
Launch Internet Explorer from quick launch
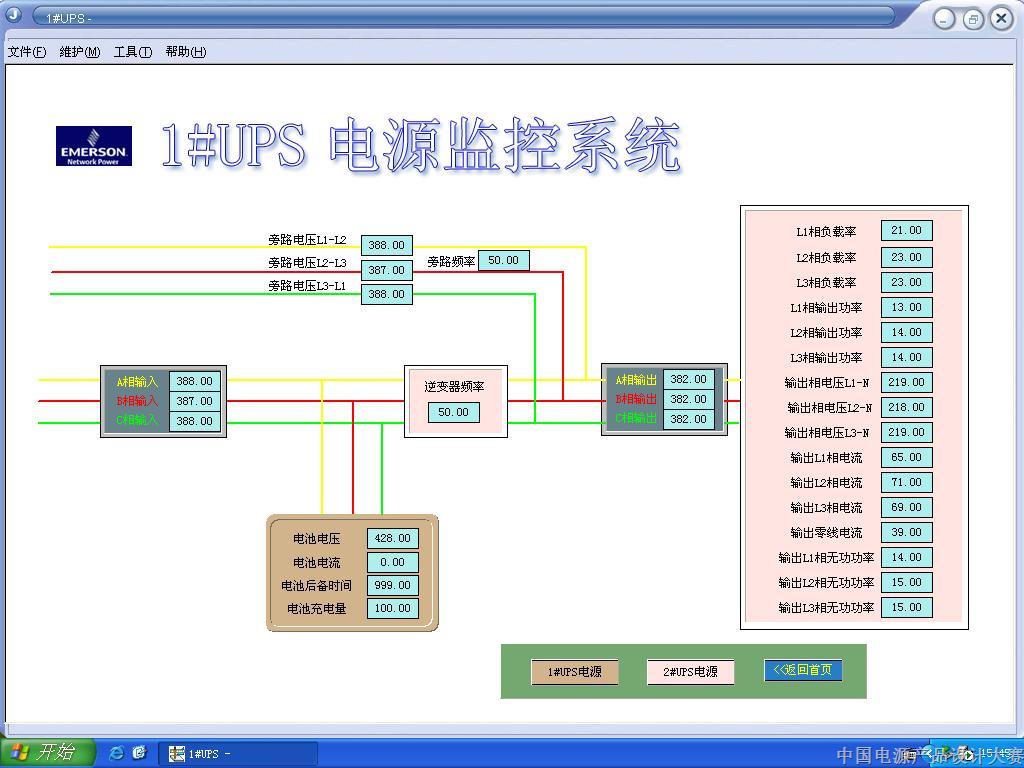point(117,753)
